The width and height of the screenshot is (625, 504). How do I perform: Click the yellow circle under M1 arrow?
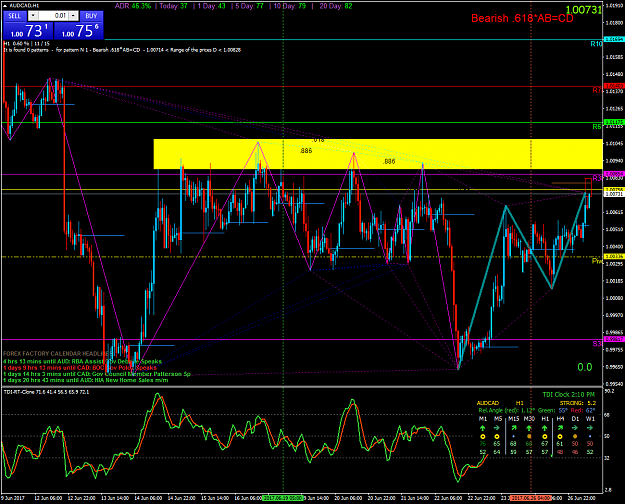coord(483,437)
